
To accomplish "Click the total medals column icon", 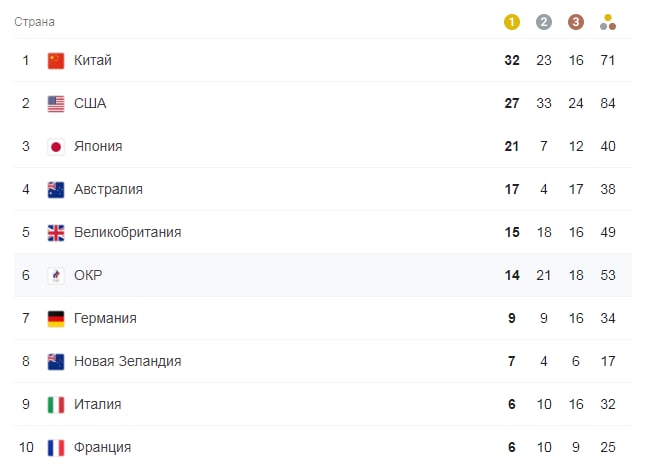I will point(608,22).
